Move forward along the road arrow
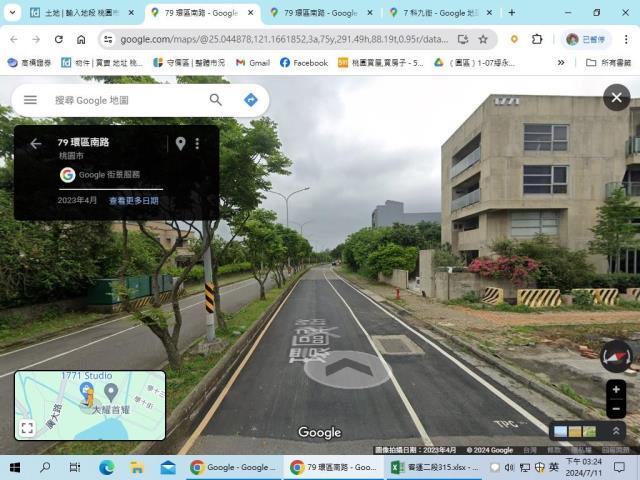 click(349, 367)
